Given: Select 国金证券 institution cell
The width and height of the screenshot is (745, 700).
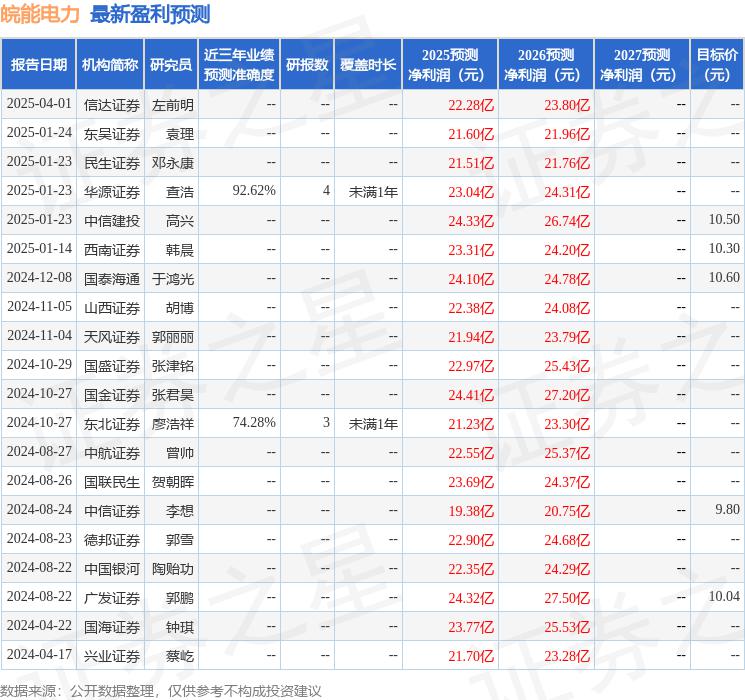Looking at the screenshot, I should click(112, 395).
